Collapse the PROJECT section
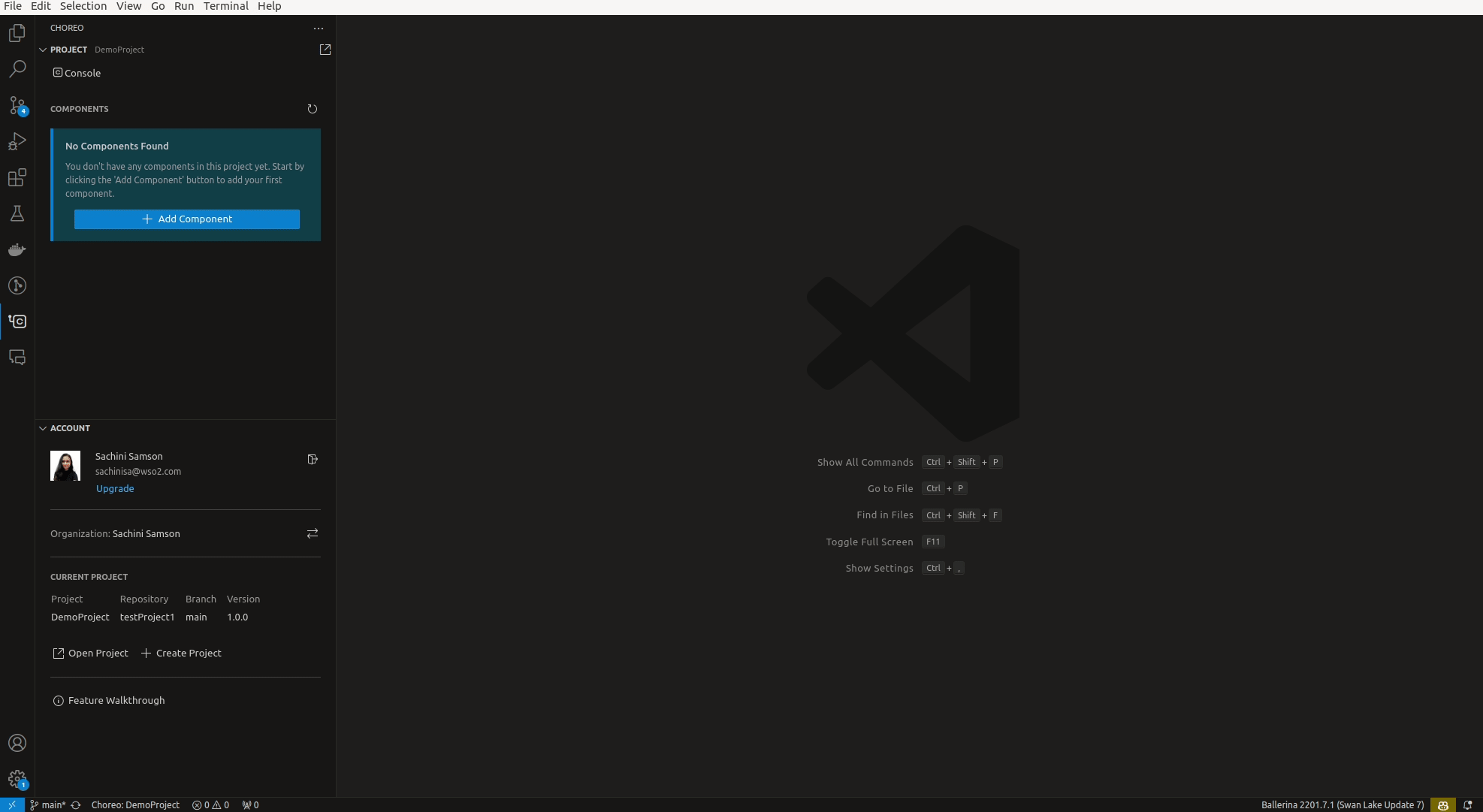This screenshot has width=1483, height=812. [43, 50]
